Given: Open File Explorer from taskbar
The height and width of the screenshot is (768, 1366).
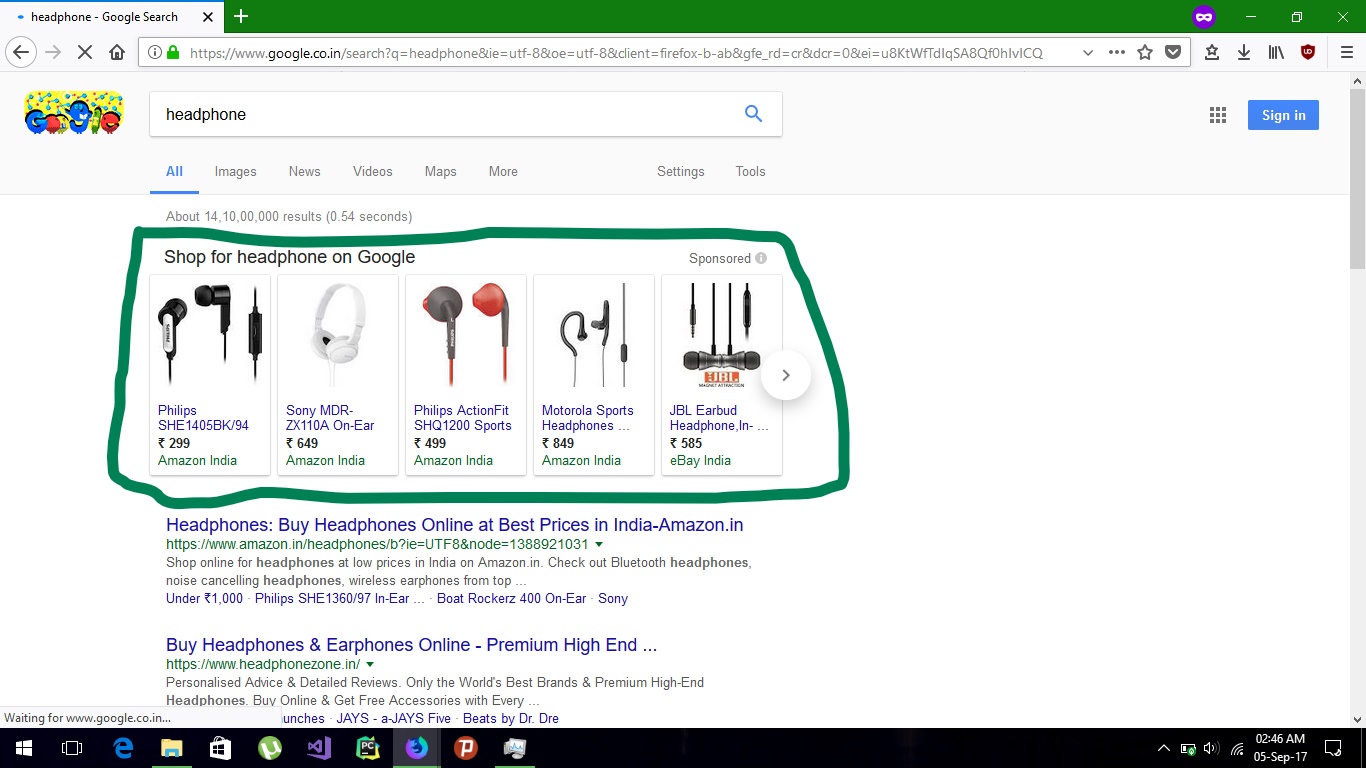Looking at the screenshot, I should click(x=172, y=748).
